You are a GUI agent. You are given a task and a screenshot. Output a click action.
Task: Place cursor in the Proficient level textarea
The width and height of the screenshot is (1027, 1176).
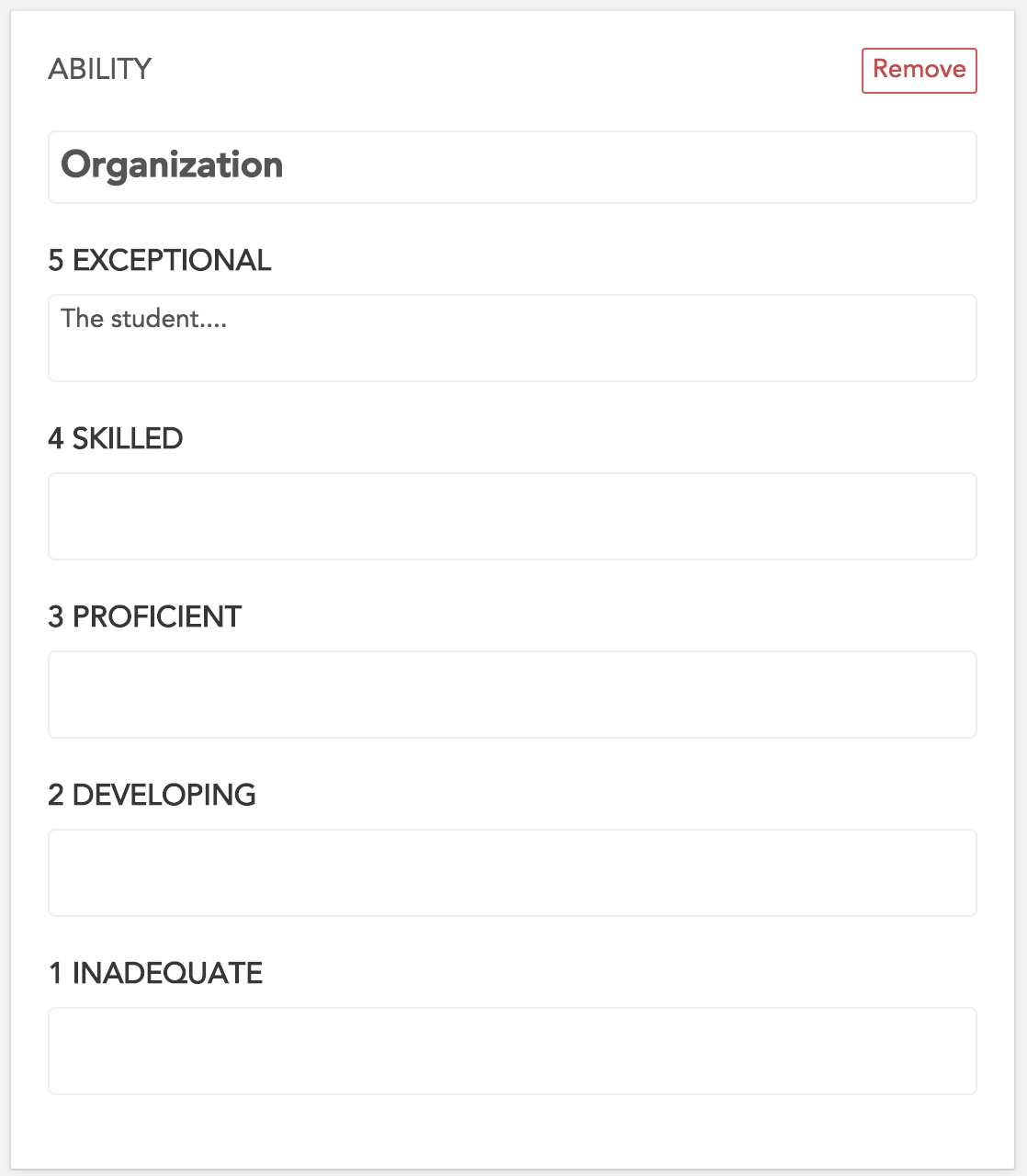click(x=512, y=695)
